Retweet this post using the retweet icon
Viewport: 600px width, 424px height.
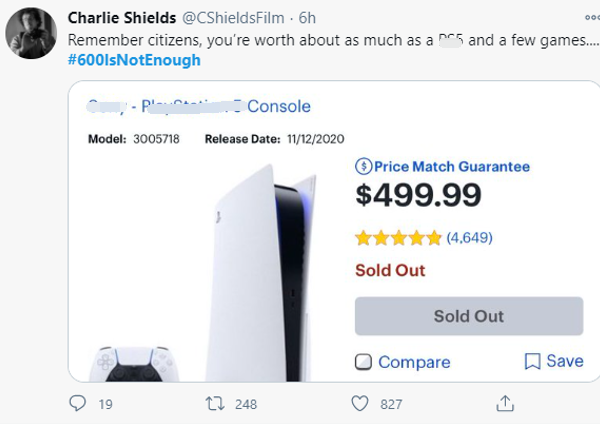point(213,403)
